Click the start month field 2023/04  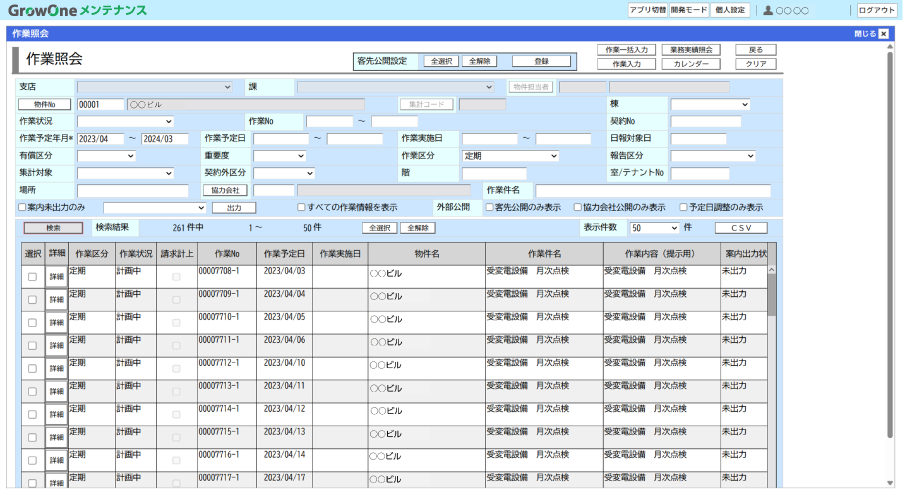point(101,139)
